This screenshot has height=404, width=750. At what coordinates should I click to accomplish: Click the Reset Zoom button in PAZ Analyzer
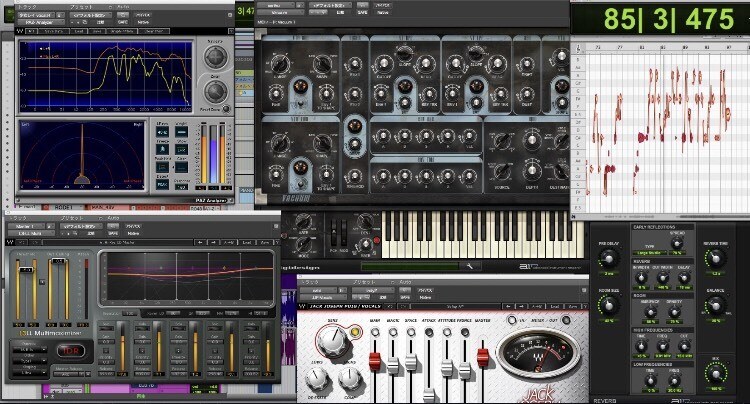pyautogui.click(x=226, y=109)
